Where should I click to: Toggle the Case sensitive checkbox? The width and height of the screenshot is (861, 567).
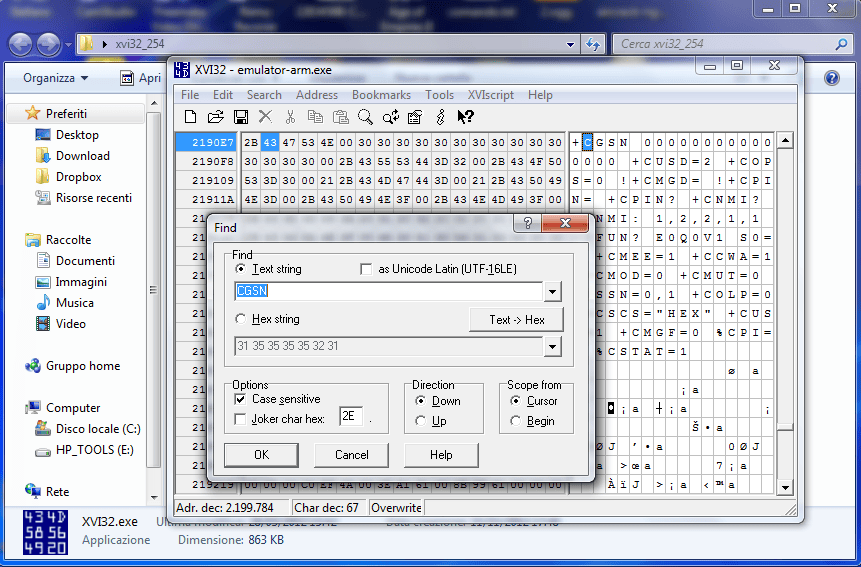pyautogui.click(x=240, y=399)
